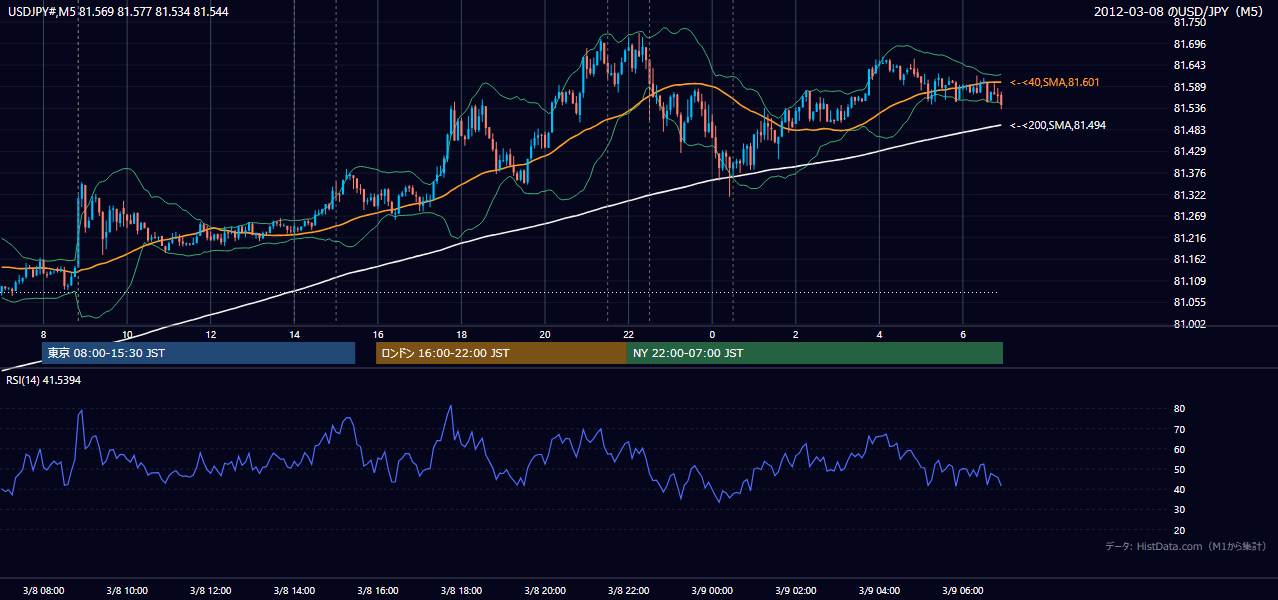
Task: Click the USDJPY#,M5 OHLC header text
Action: (x=117, y=11)
